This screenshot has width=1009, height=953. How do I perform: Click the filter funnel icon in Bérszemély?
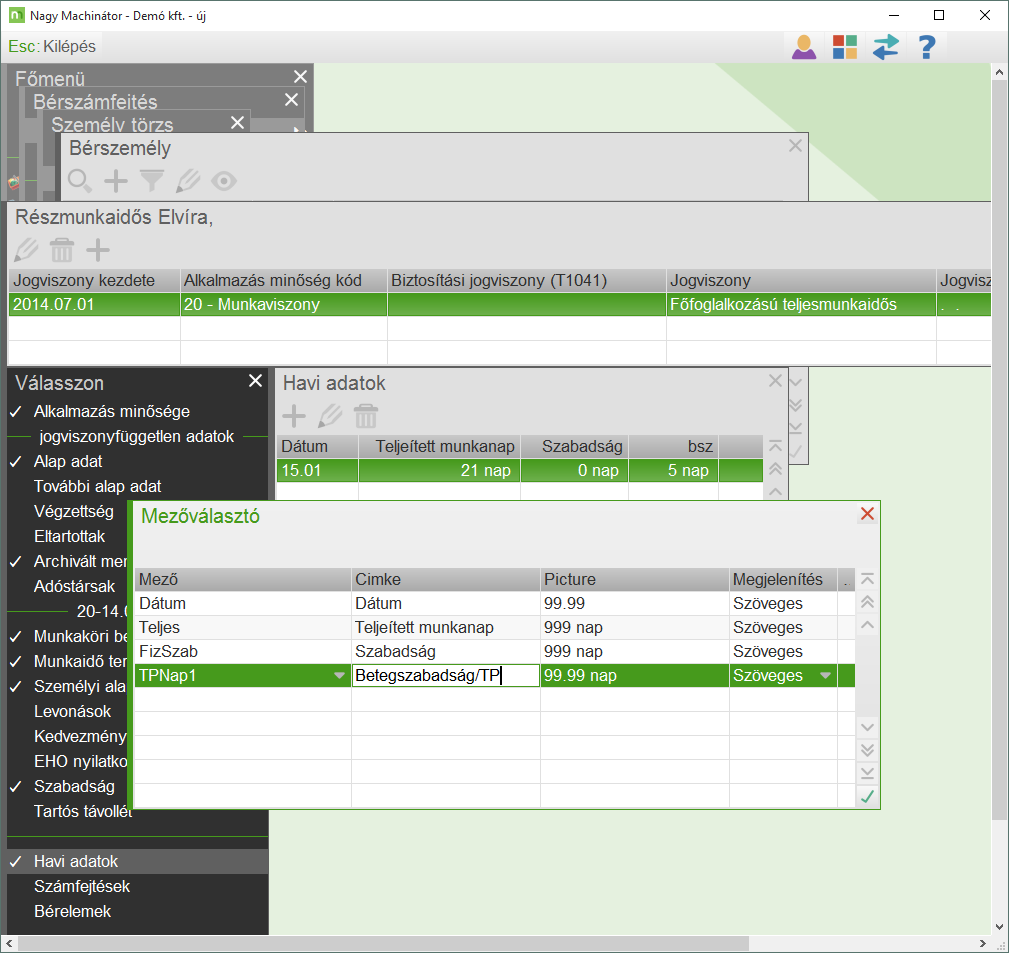[152, 181]
